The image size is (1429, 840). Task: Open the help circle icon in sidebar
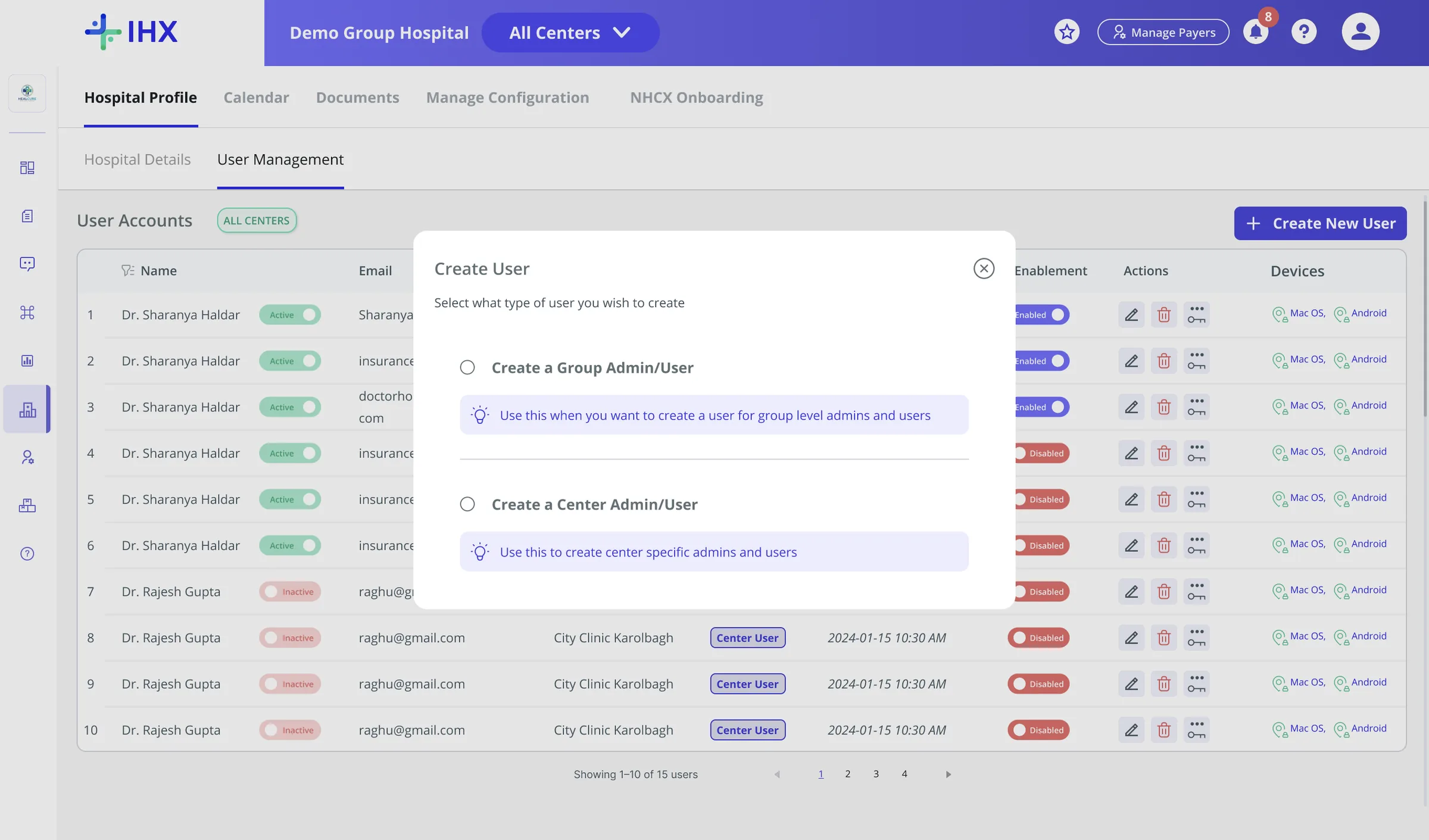tap(27, 554)
